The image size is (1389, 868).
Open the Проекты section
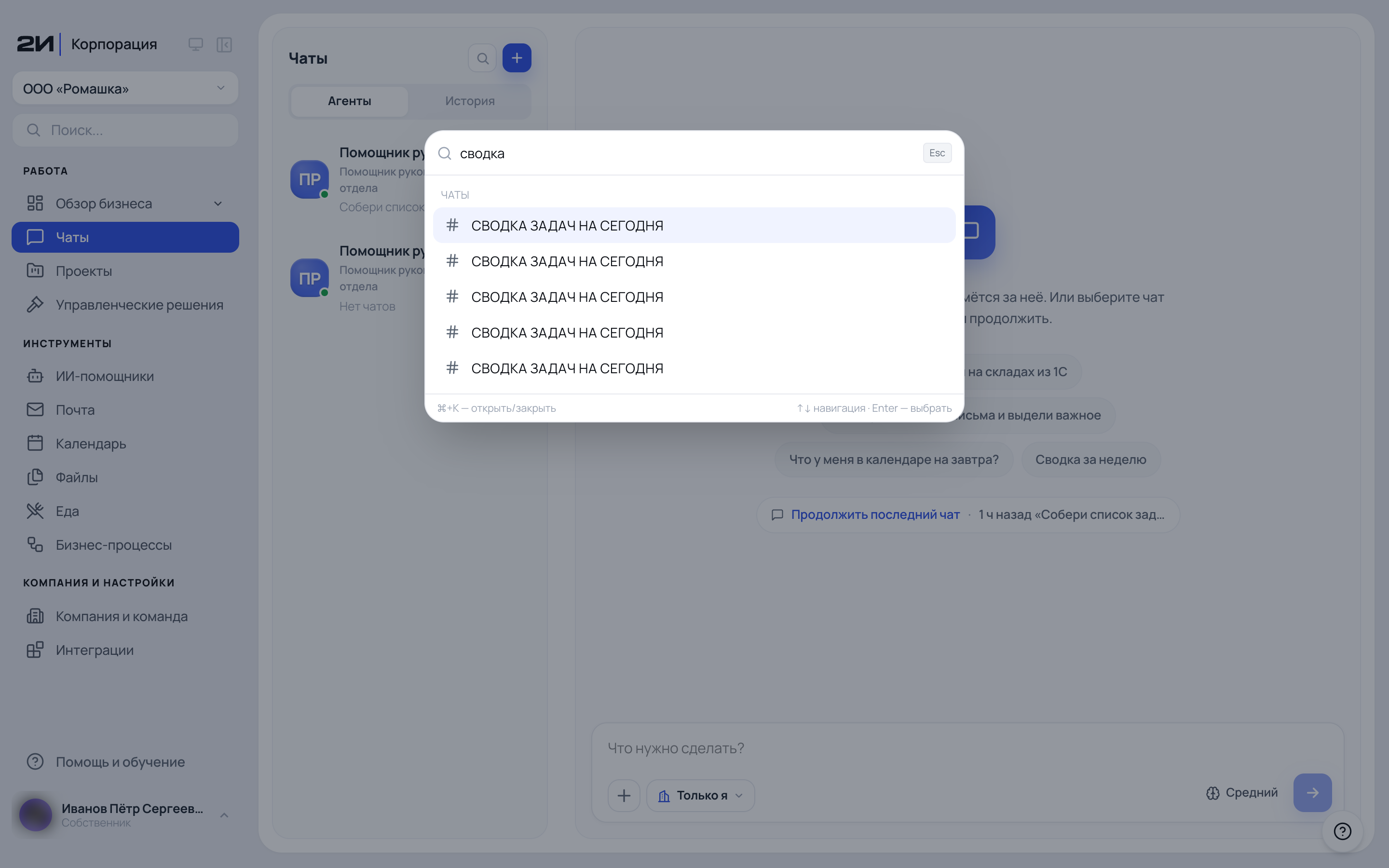(x=125, y=271)
